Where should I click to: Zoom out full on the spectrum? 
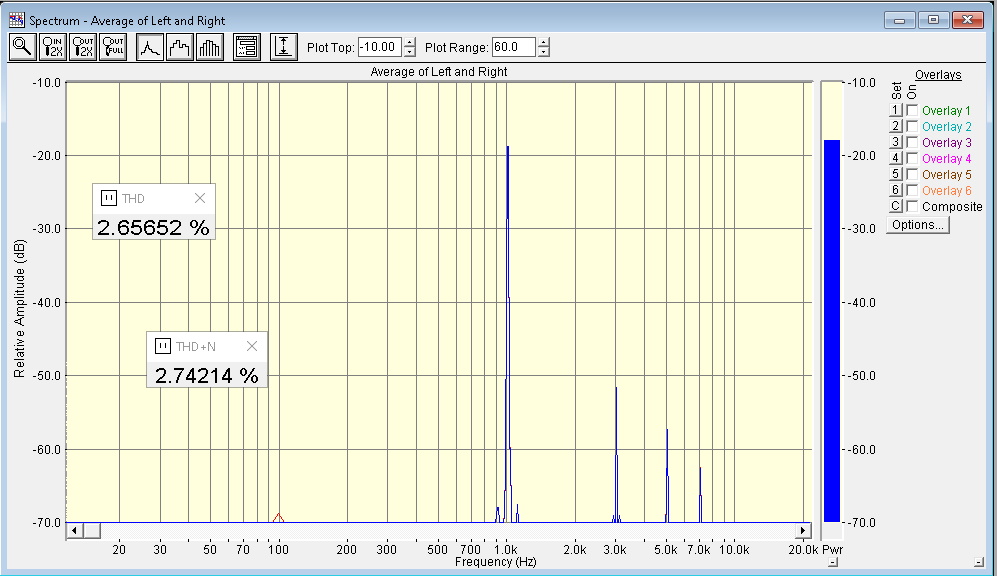(x=112, y=47)
